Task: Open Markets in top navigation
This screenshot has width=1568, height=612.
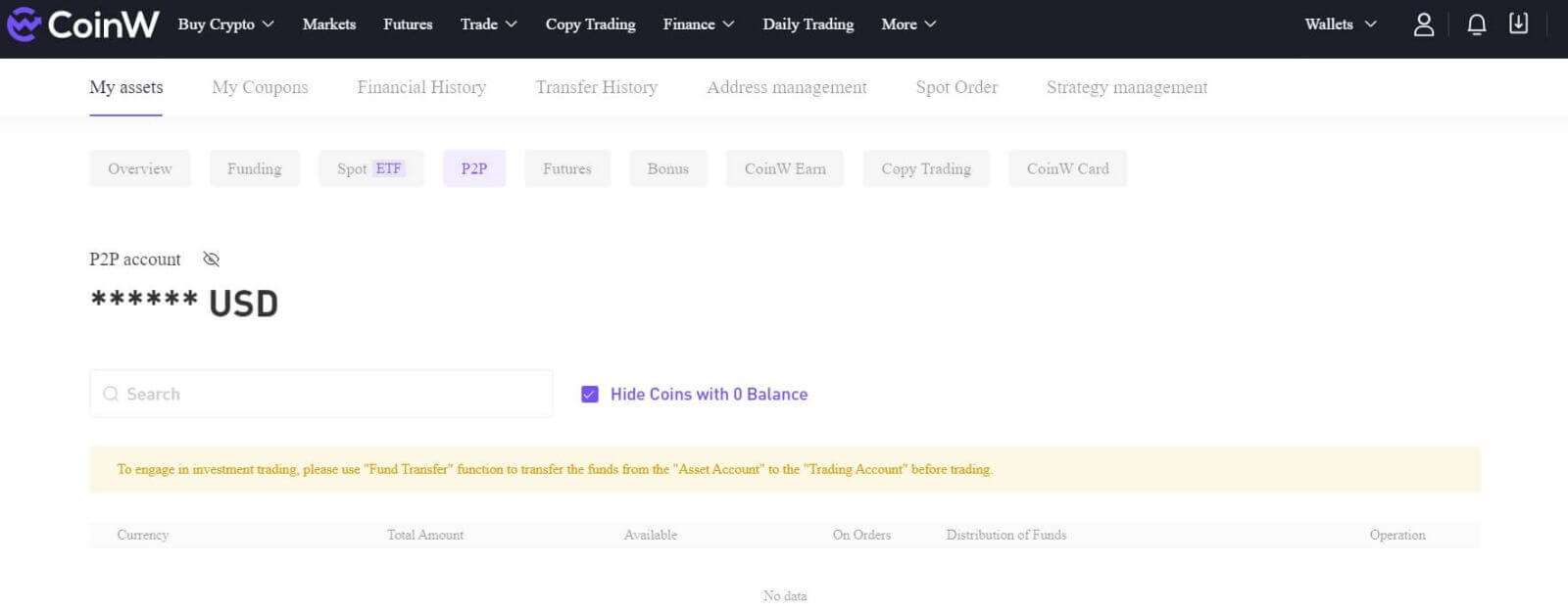Action: click(x=329, y=24)
